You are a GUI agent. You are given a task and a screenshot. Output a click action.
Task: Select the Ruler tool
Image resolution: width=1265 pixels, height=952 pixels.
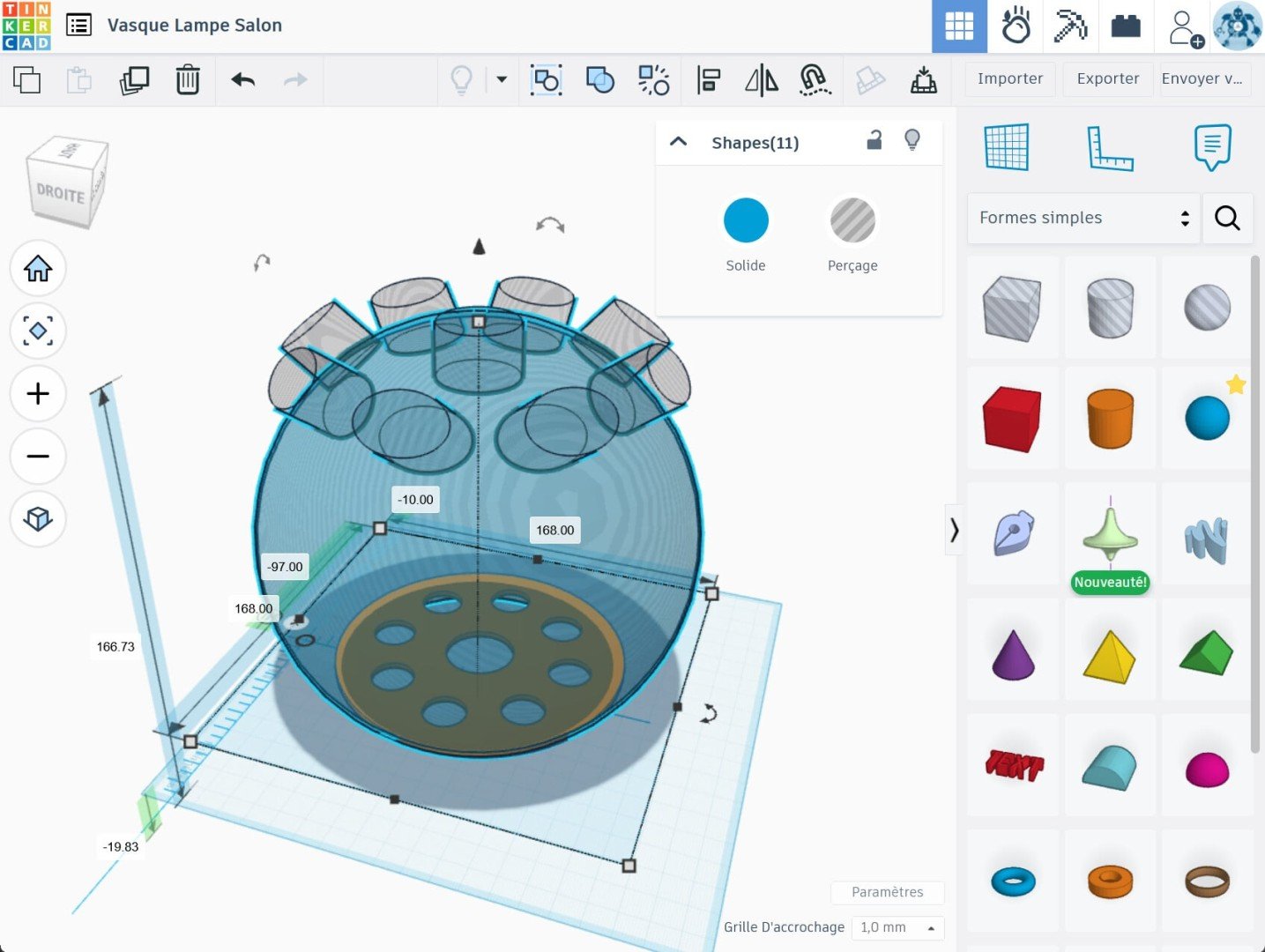1110,147
